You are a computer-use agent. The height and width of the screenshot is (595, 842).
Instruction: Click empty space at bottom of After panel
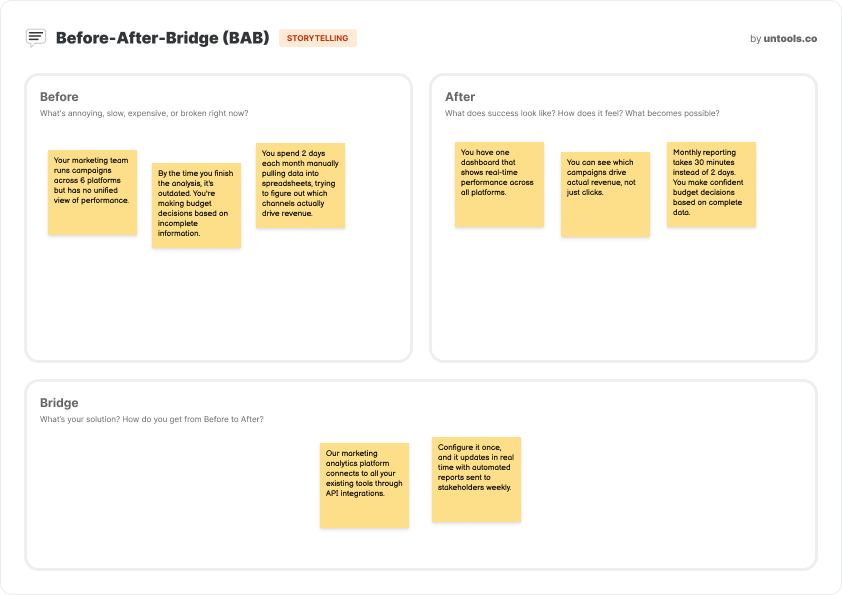tap(623, 310)
